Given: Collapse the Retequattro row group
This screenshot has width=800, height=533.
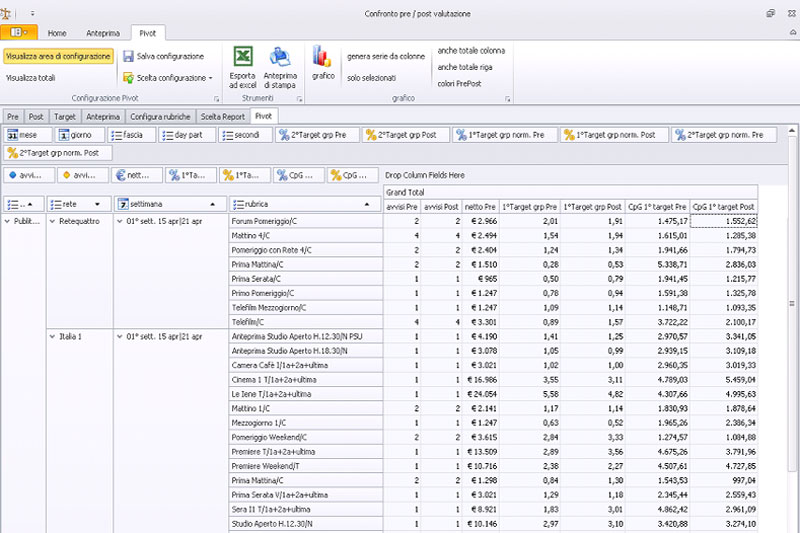Looking at the screenshot, I should pos(52,221).
